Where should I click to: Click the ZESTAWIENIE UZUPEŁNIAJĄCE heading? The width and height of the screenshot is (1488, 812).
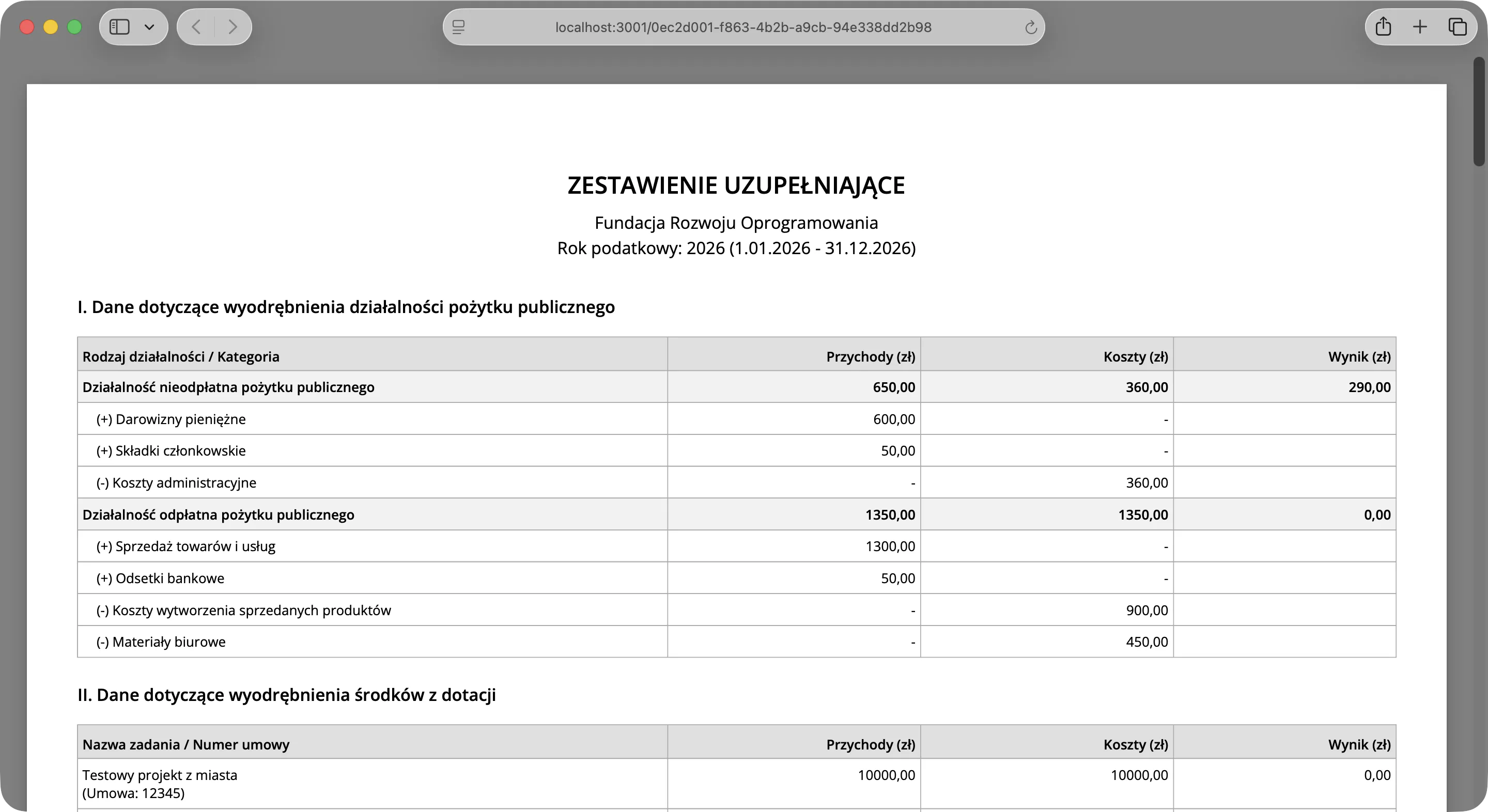coord(736,185)
